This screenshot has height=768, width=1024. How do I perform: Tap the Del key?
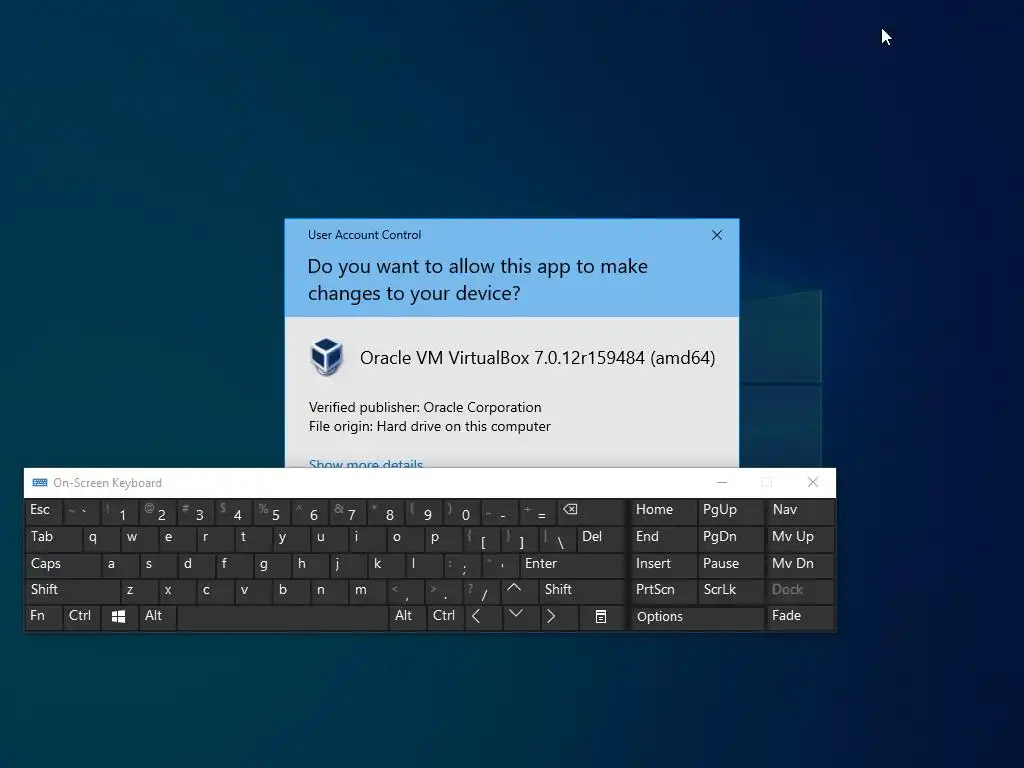tap(601, 538)
